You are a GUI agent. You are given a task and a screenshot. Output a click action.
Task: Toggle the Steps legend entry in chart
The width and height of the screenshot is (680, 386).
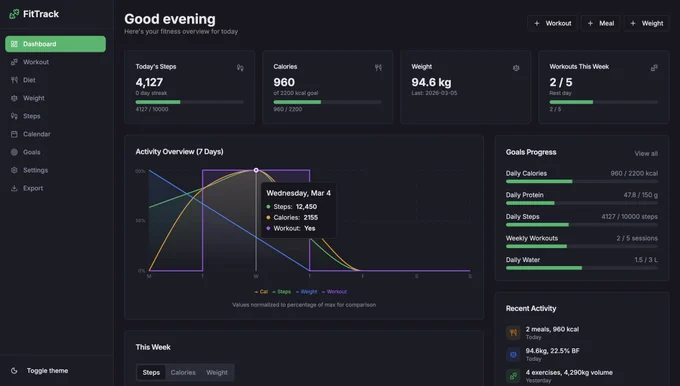282,292
